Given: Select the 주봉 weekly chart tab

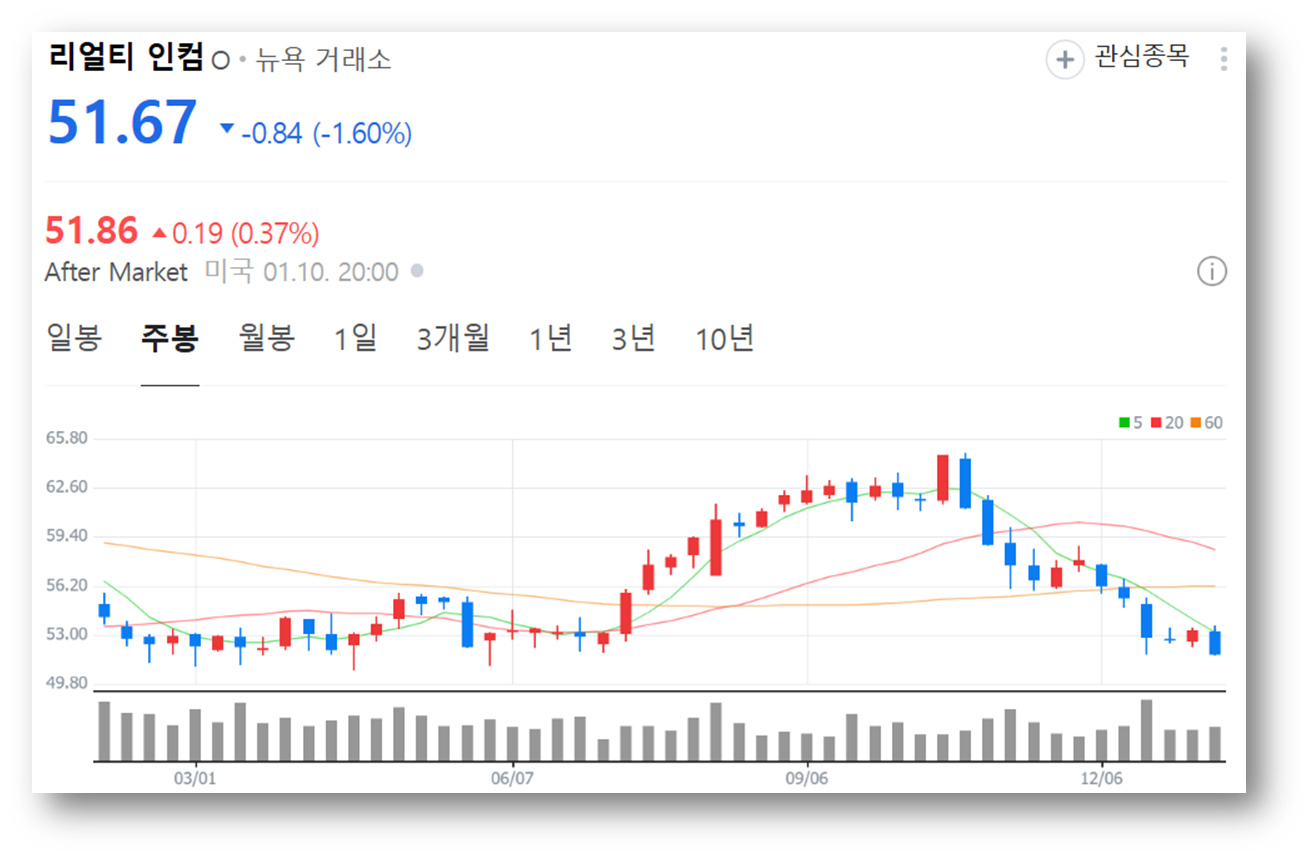Looking at the screenshot, I should 170,338.
